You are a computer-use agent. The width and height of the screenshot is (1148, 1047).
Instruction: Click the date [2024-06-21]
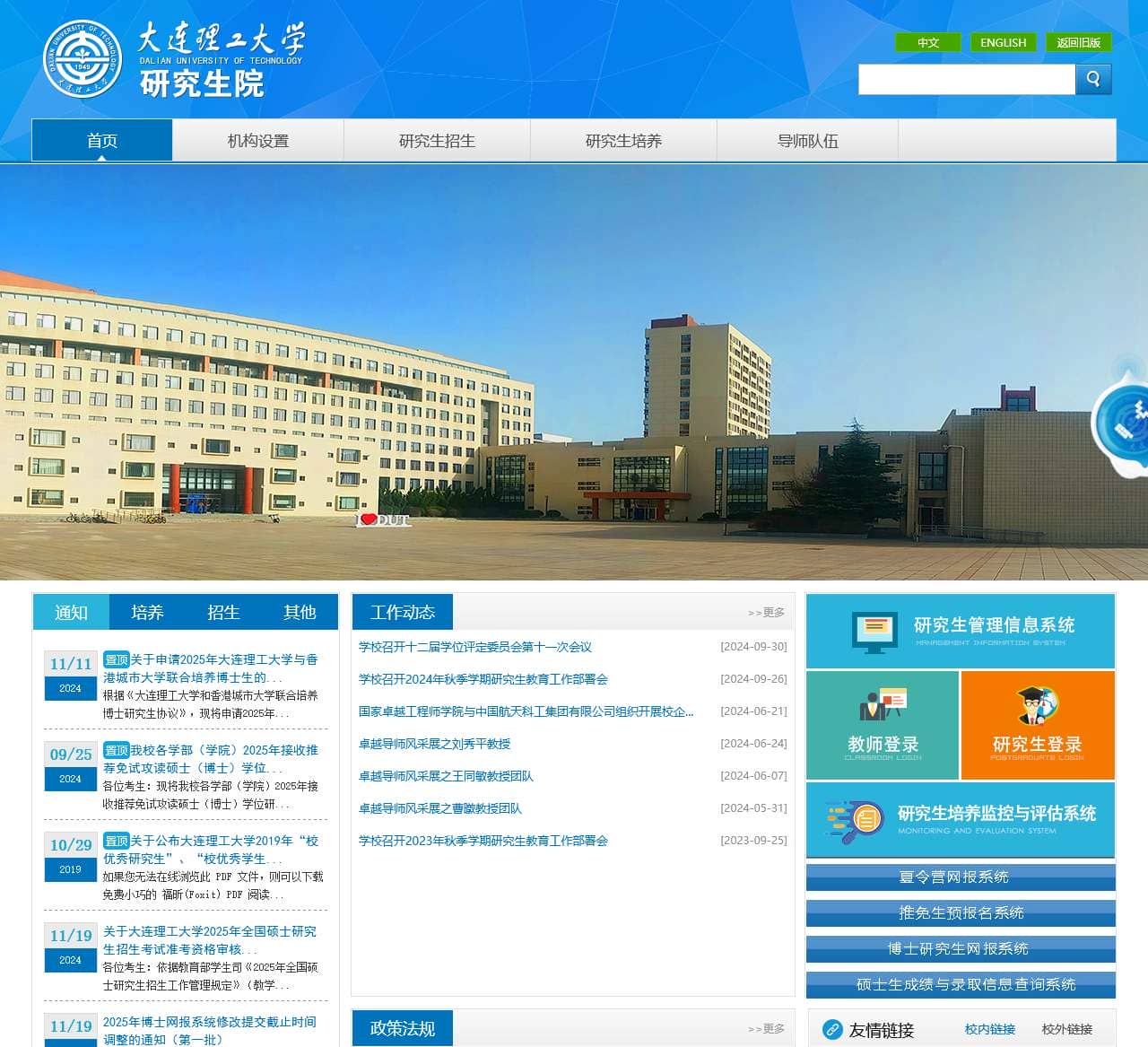tap(753, 711)
